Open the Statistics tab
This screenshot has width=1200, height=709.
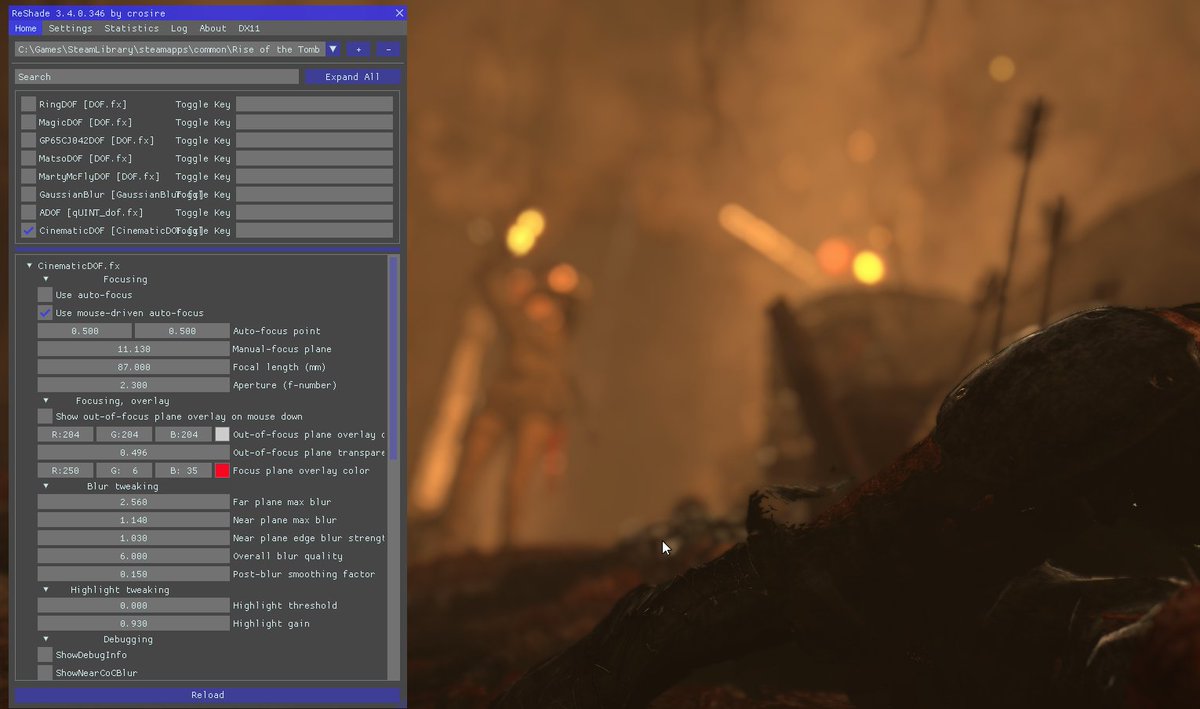131,29
